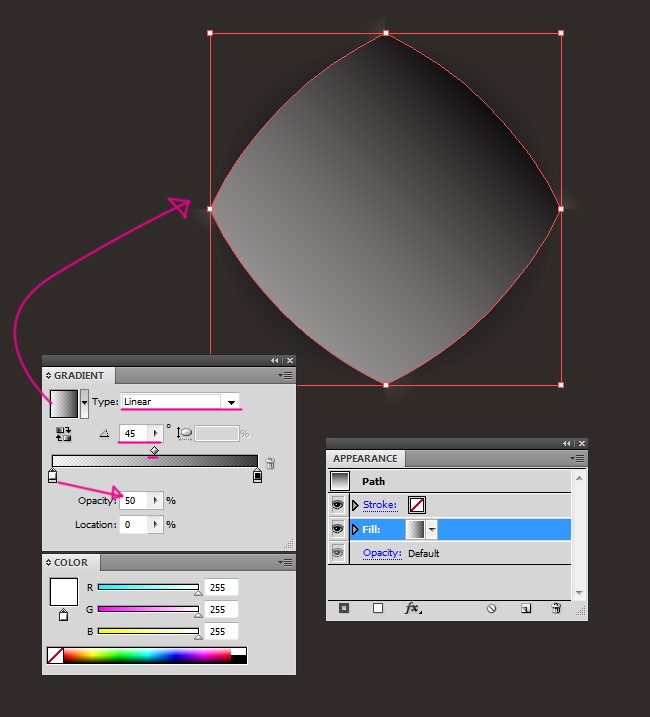Click the Delete Stop trash icon in Gradient panel
The width and height of the screenshot is (650, 717).
270,464
